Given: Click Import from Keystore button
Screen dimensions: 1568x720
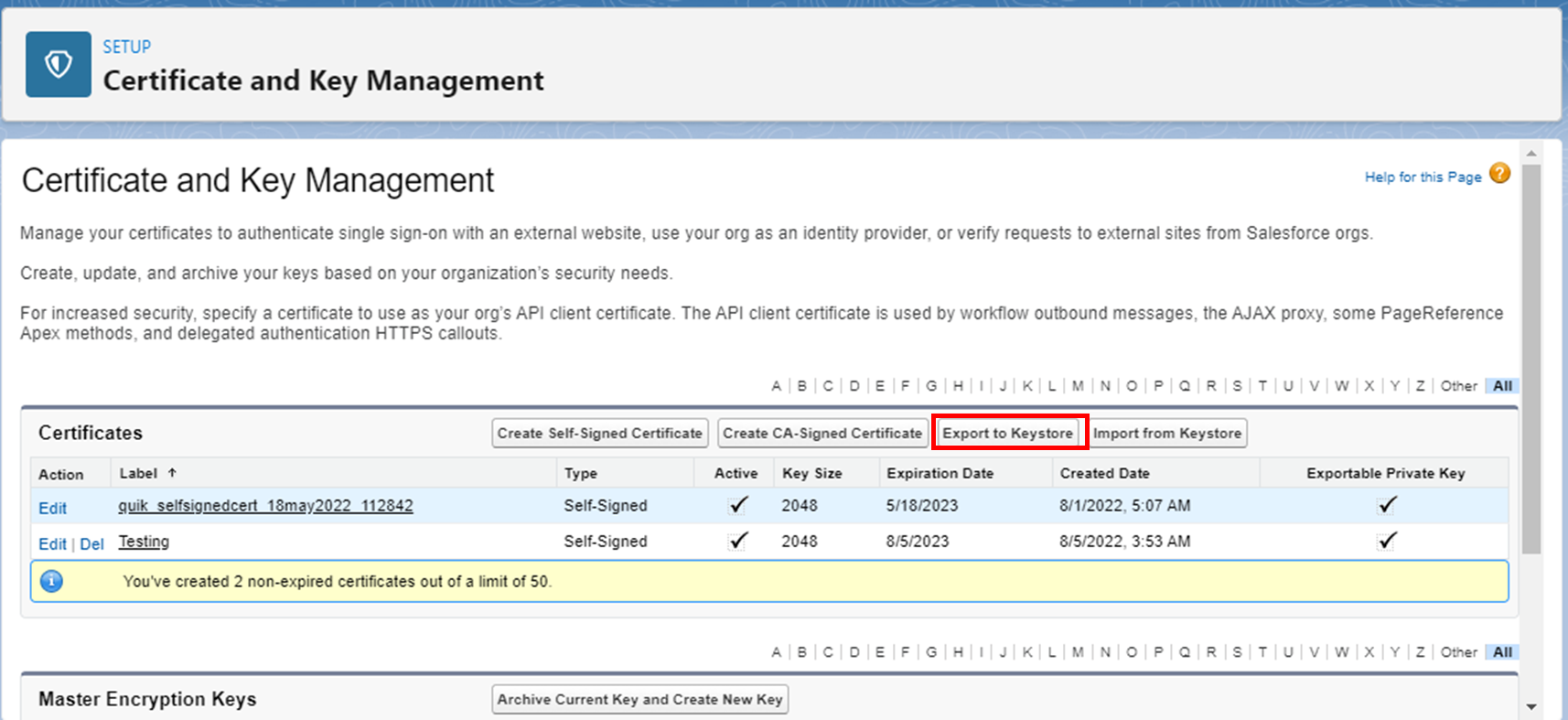Looking at the screenshot, I should pyautogui.click(x=1167, y=433).
